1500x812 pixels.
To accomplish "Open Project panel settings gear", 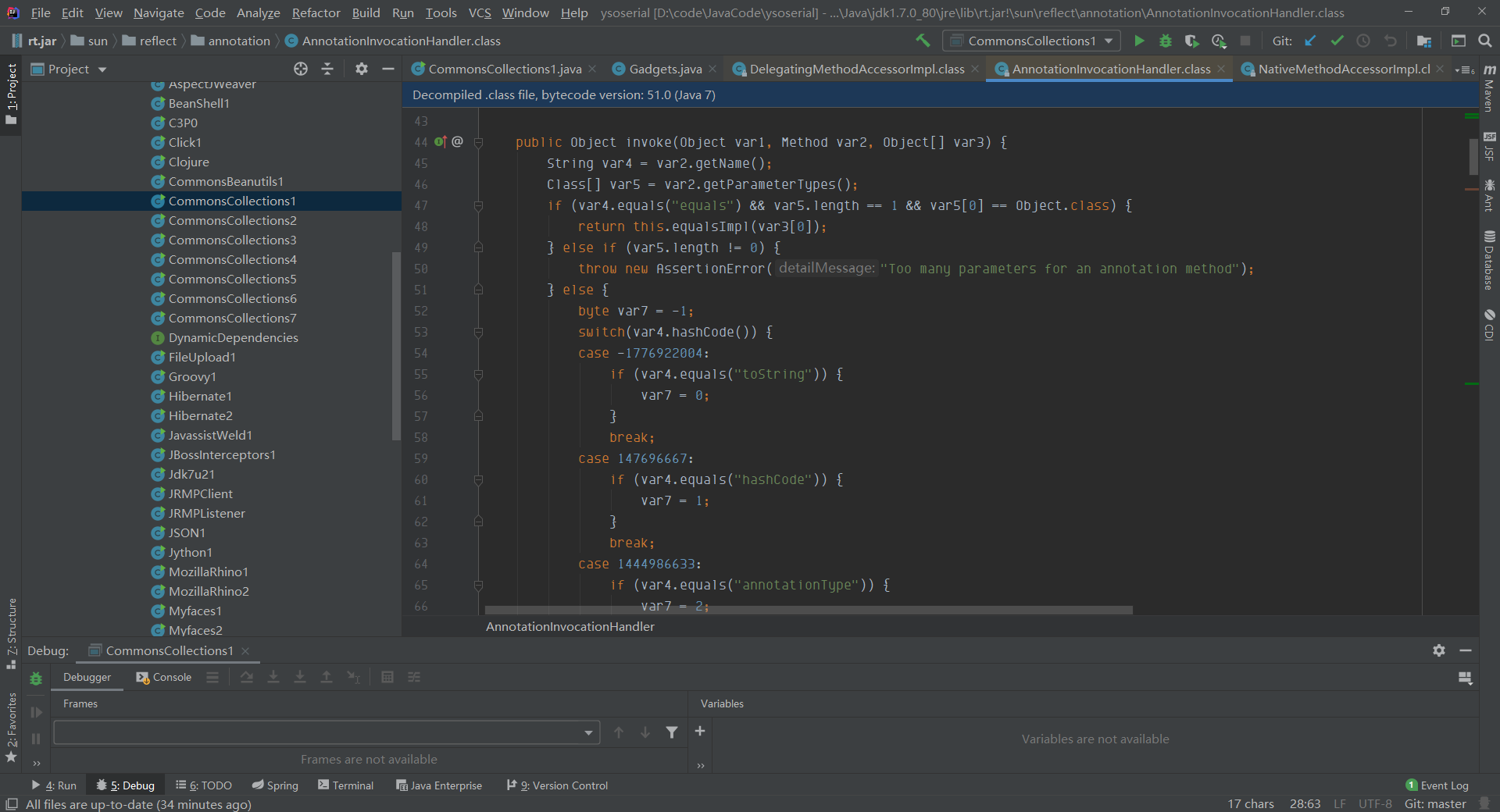I will (361, 69).
